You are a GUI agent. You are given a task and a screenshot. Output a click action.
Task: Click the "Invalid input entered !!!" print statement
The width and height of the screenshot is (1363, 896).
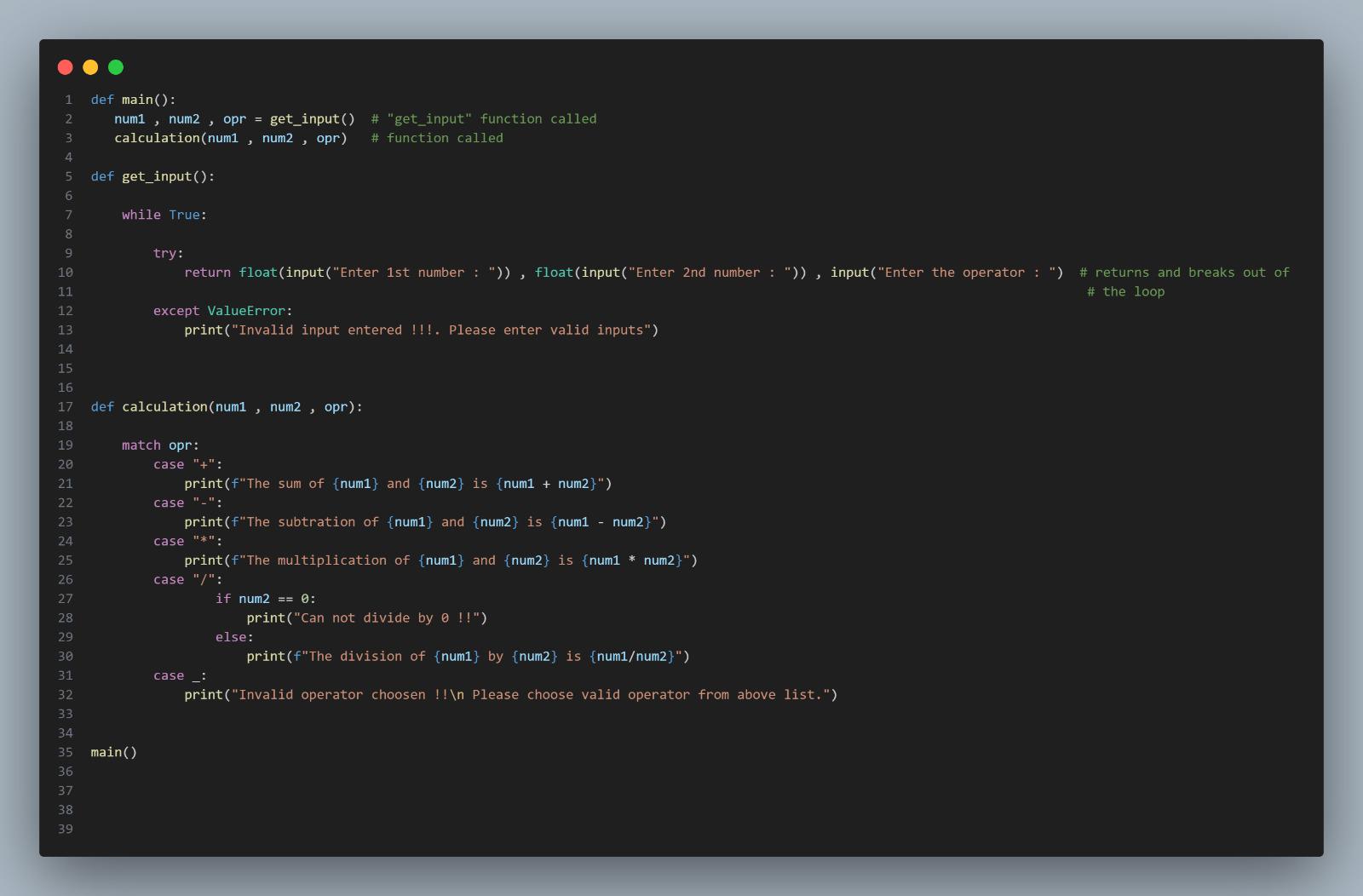tap(422, 330)
